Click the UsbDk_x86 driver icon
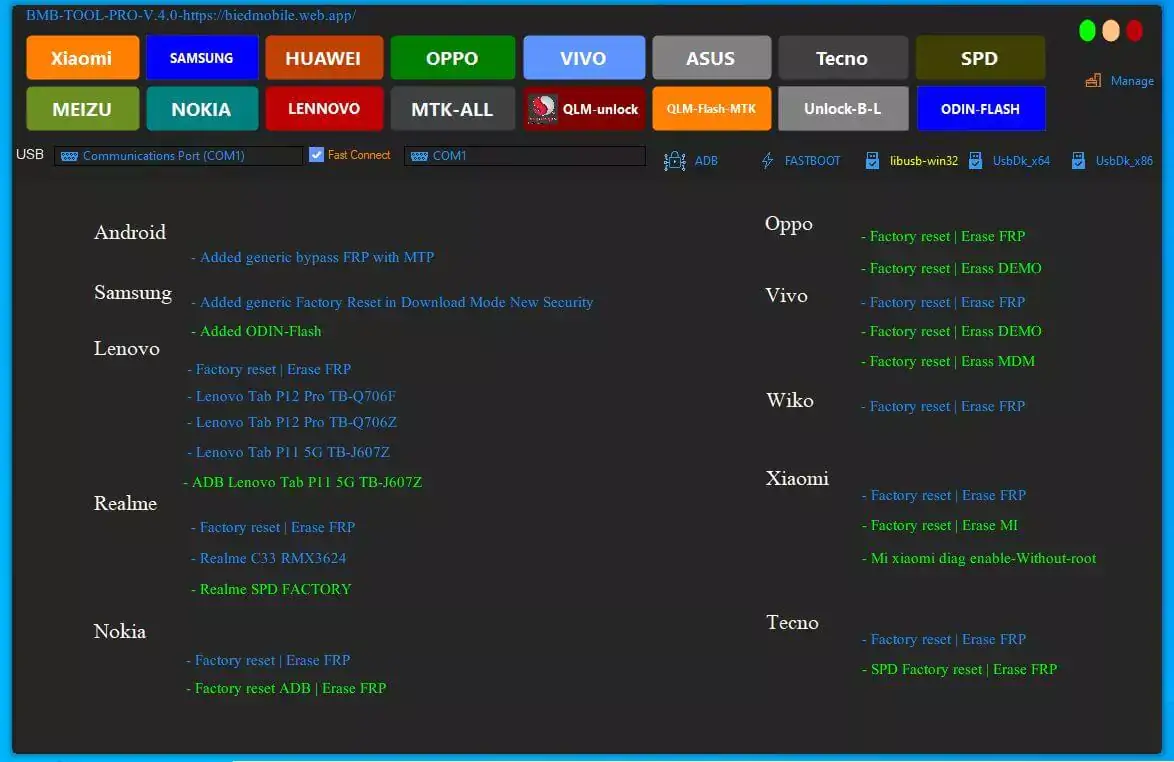Screen dimensions: 1174x762 click(x=1078, y=161)
